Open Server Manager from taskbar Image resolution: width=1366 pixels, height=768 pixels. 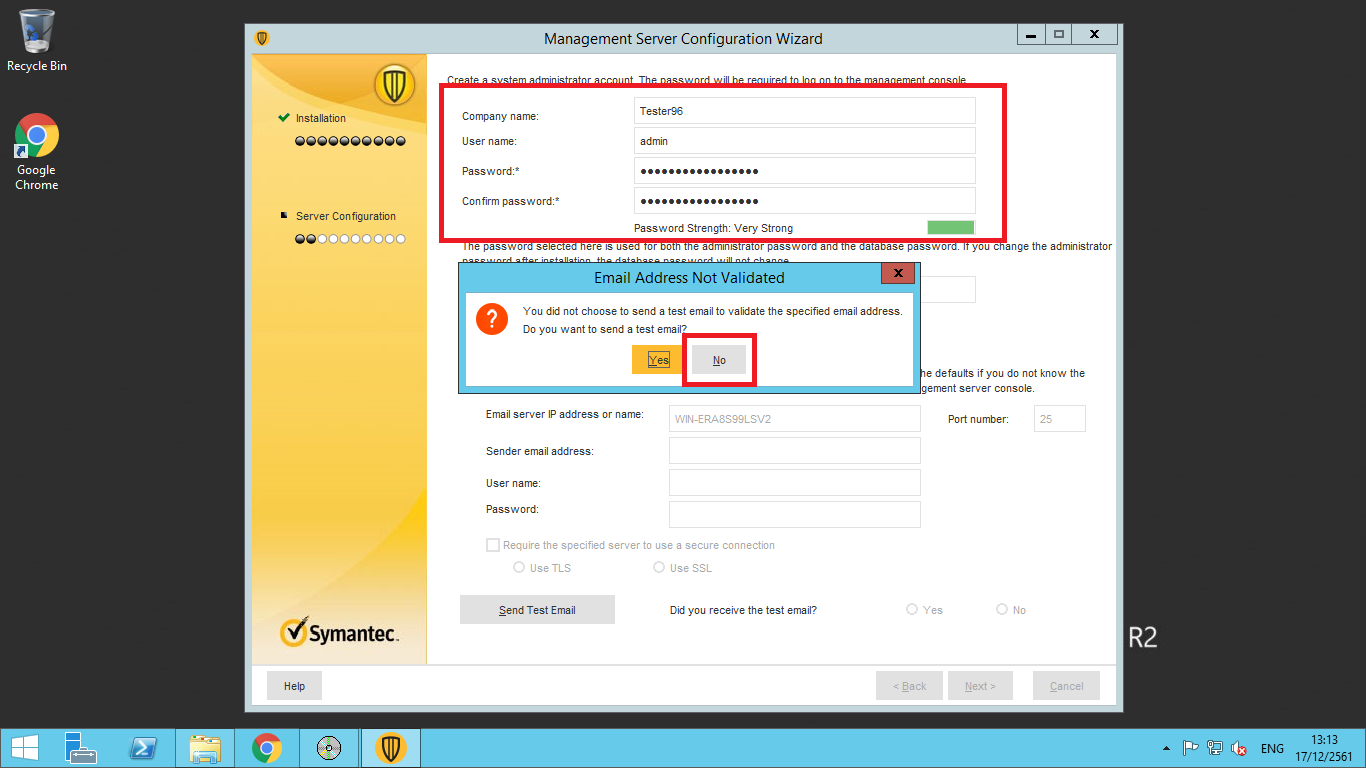(x=80, y=748)
